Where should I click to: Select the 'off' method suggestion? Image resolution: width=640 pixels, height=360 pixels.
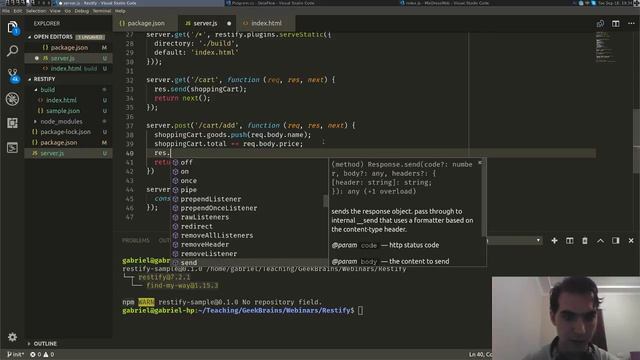coord(249,162)
